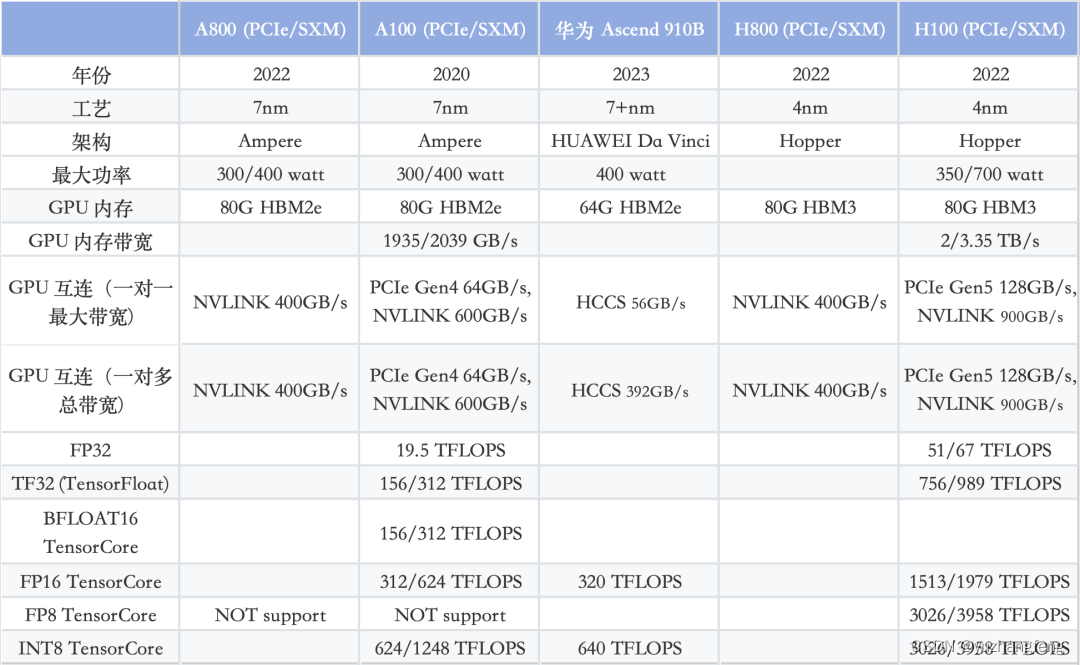
Task: Click the 7+nm process cell
Action: 630,108
